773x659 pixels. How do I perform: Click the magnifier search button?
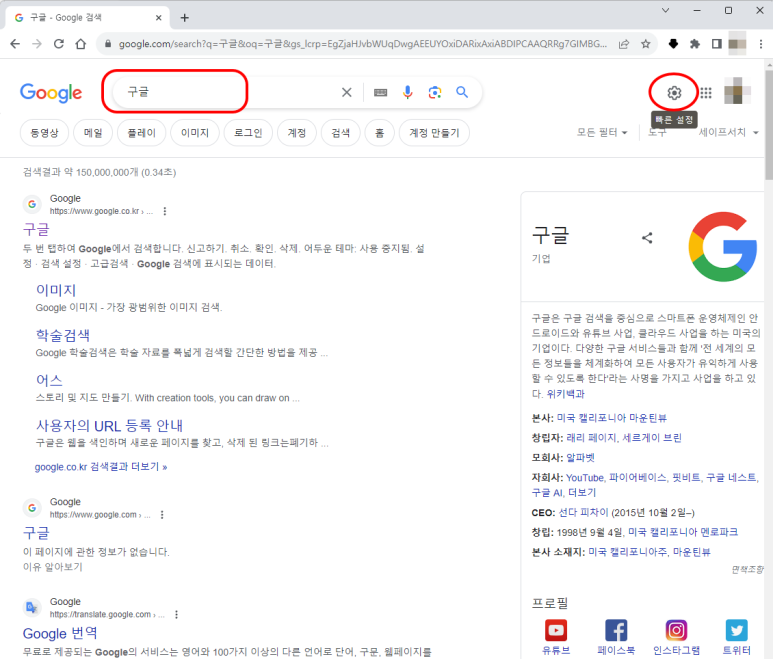pyautogui.click(x=461, y=92)
